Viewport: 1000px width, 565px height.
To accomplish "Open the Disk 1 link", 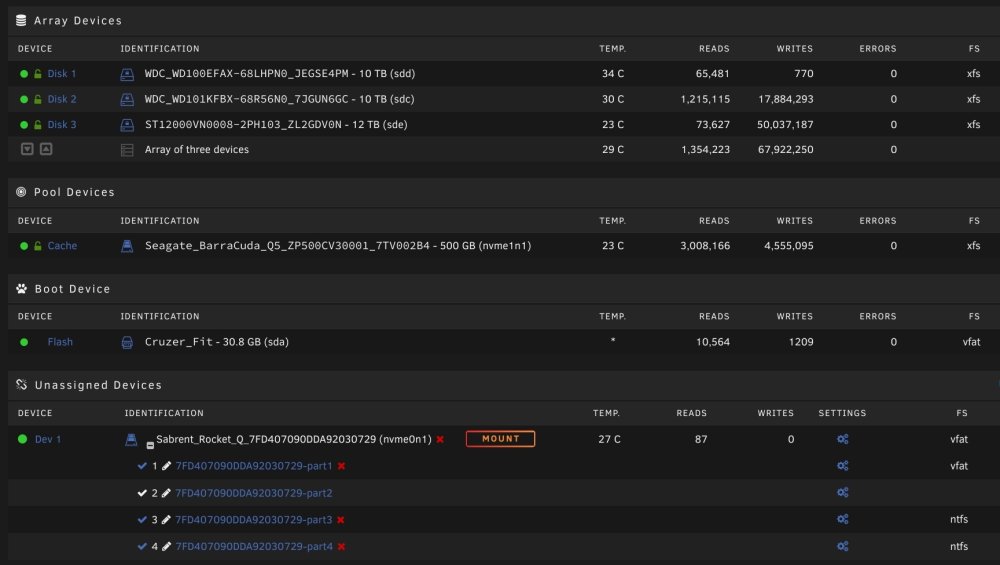I will (x=62, y=74).
